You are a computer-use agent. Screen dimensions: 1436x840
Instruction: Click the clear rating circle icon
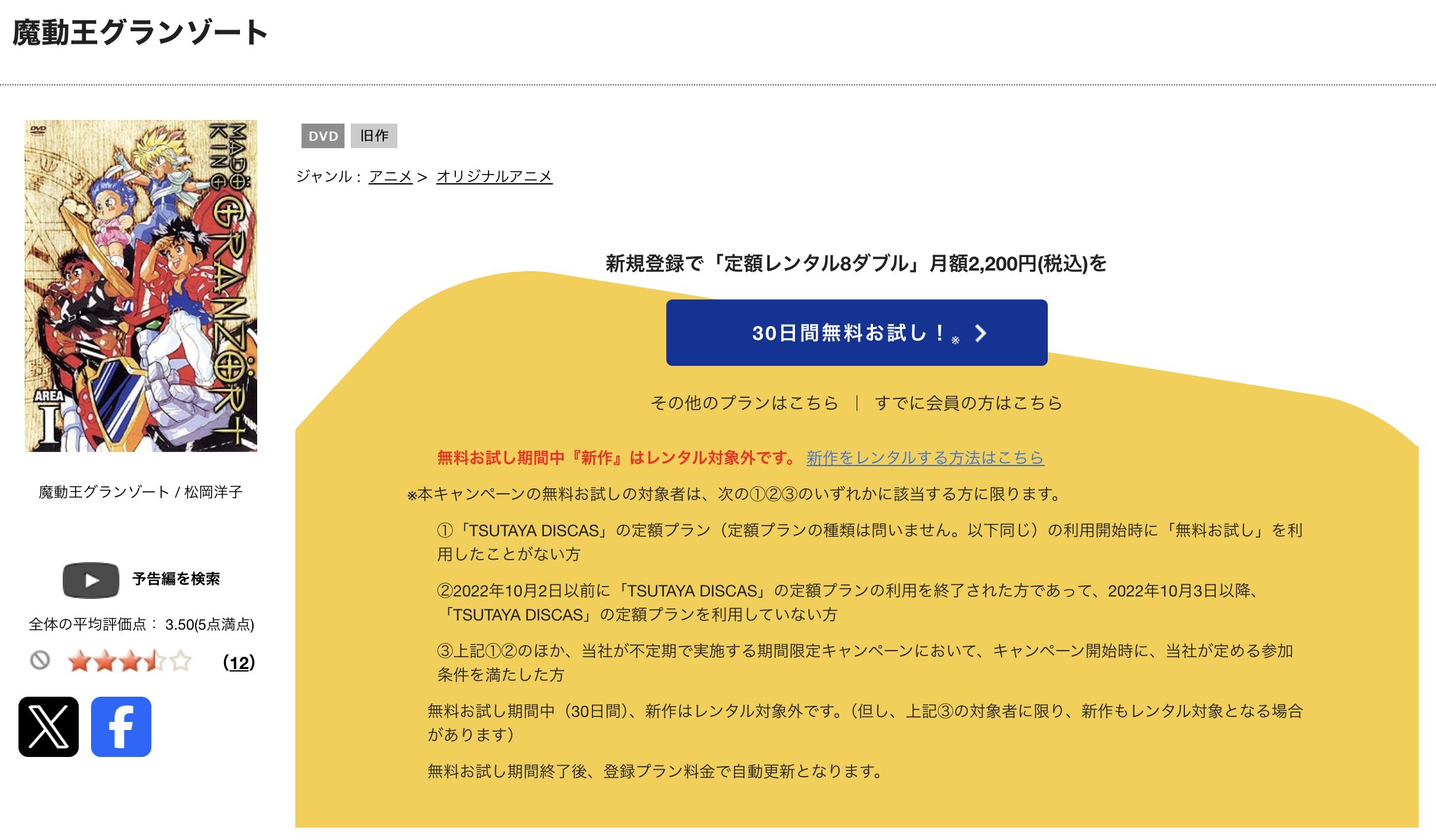[40, 660]
